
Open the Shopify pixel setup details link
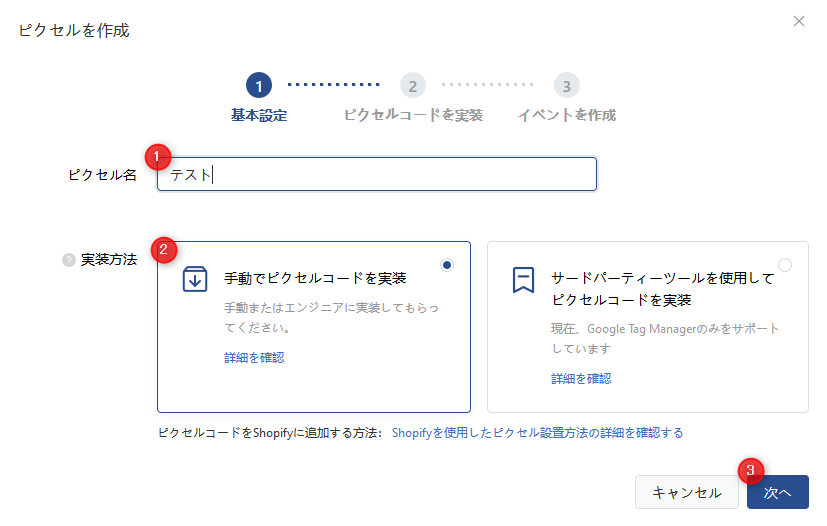(537, 433)
